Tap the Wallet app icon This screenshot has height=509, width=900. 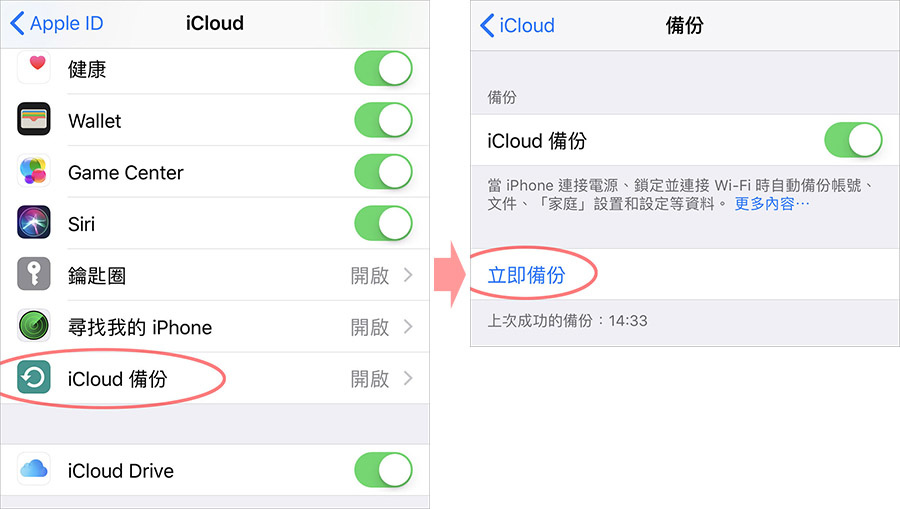point(34,119)
